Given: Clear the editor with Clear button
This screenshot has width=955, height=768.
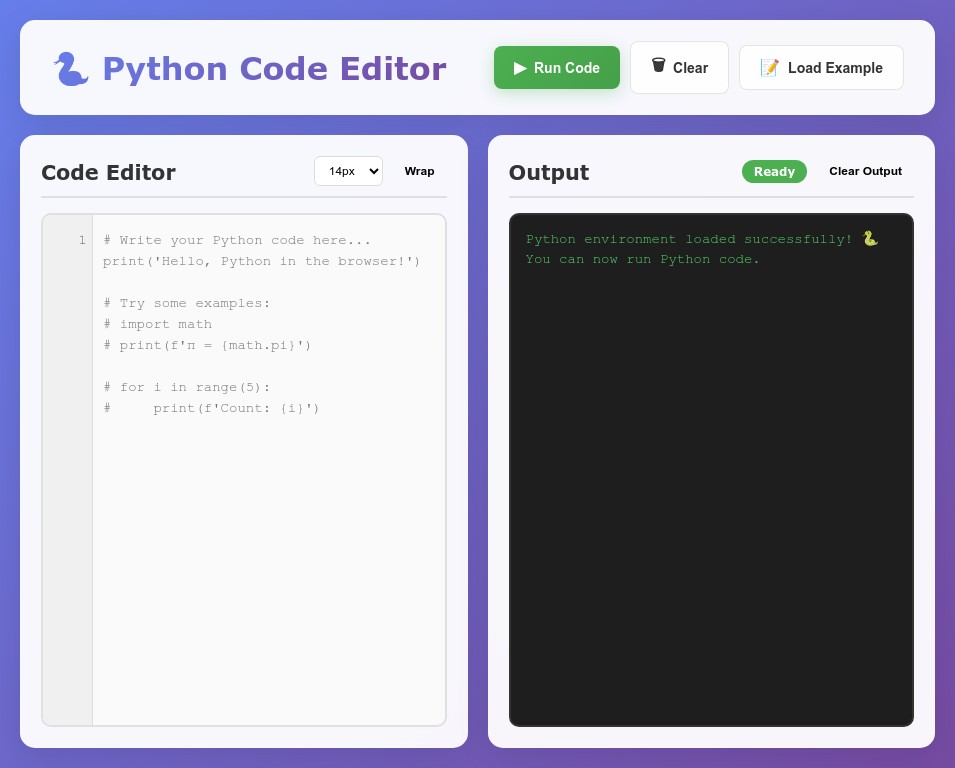Looking at the screenshot, I should [x=679, y=68].
